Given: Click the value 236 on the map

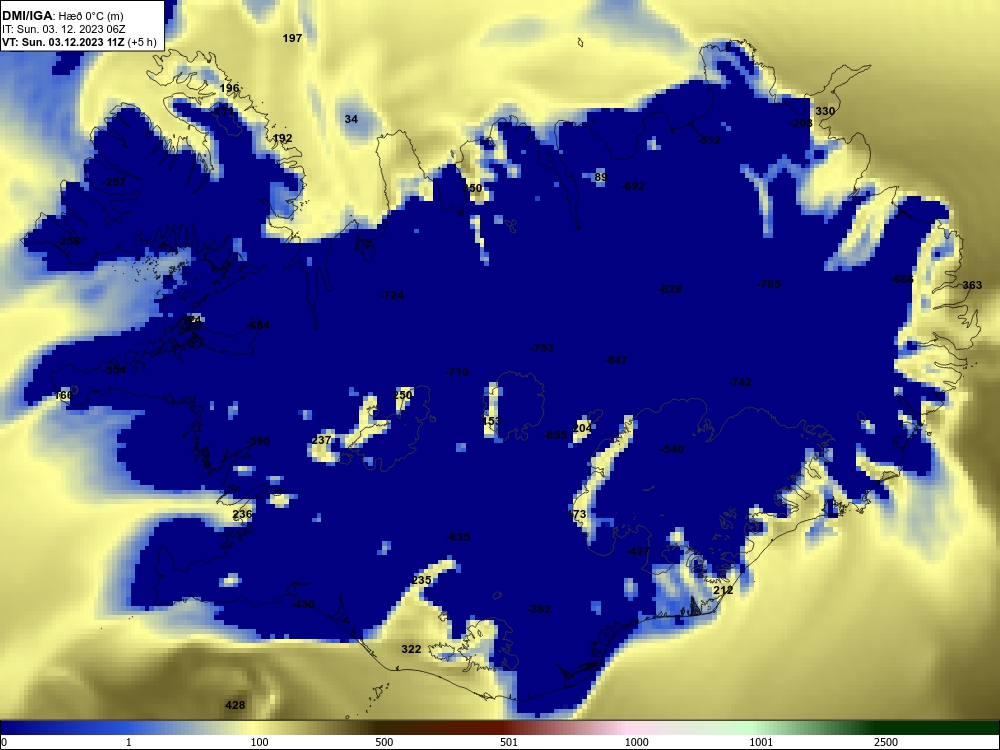Looking at the screenshot, I should 242,514.
